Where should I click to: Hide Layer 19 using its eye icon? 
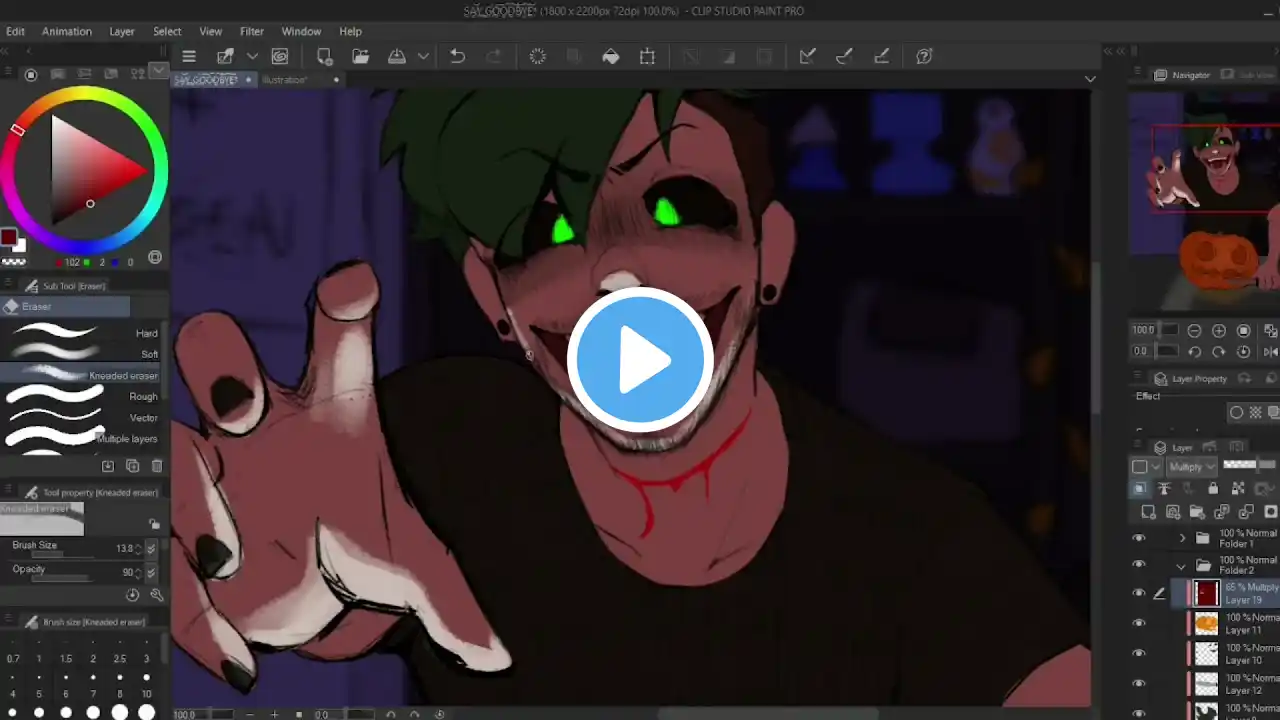(x=1138, y=593)
